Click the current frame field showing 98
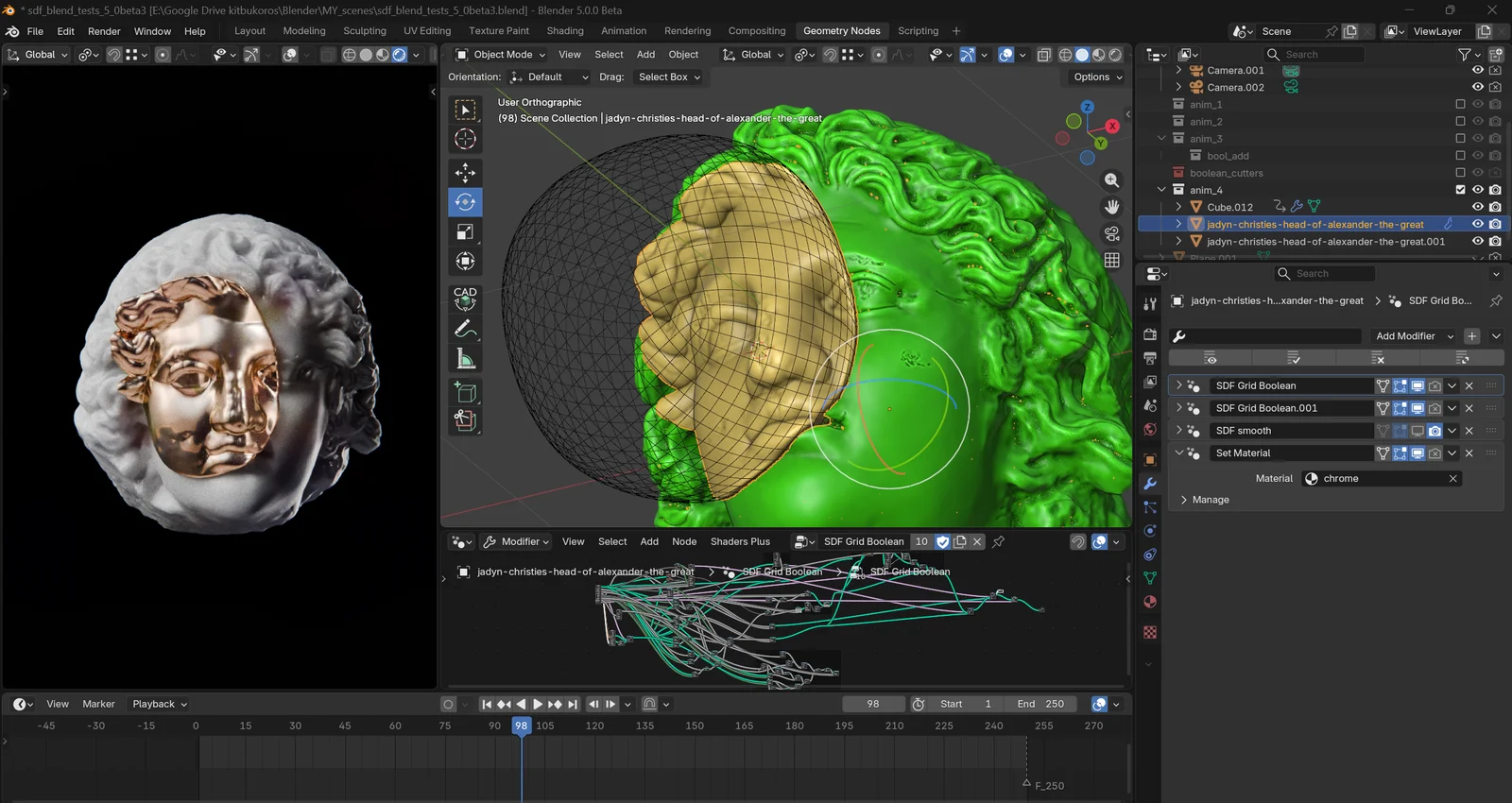Screen dimensions: 1512x803 tap(873, 704)
